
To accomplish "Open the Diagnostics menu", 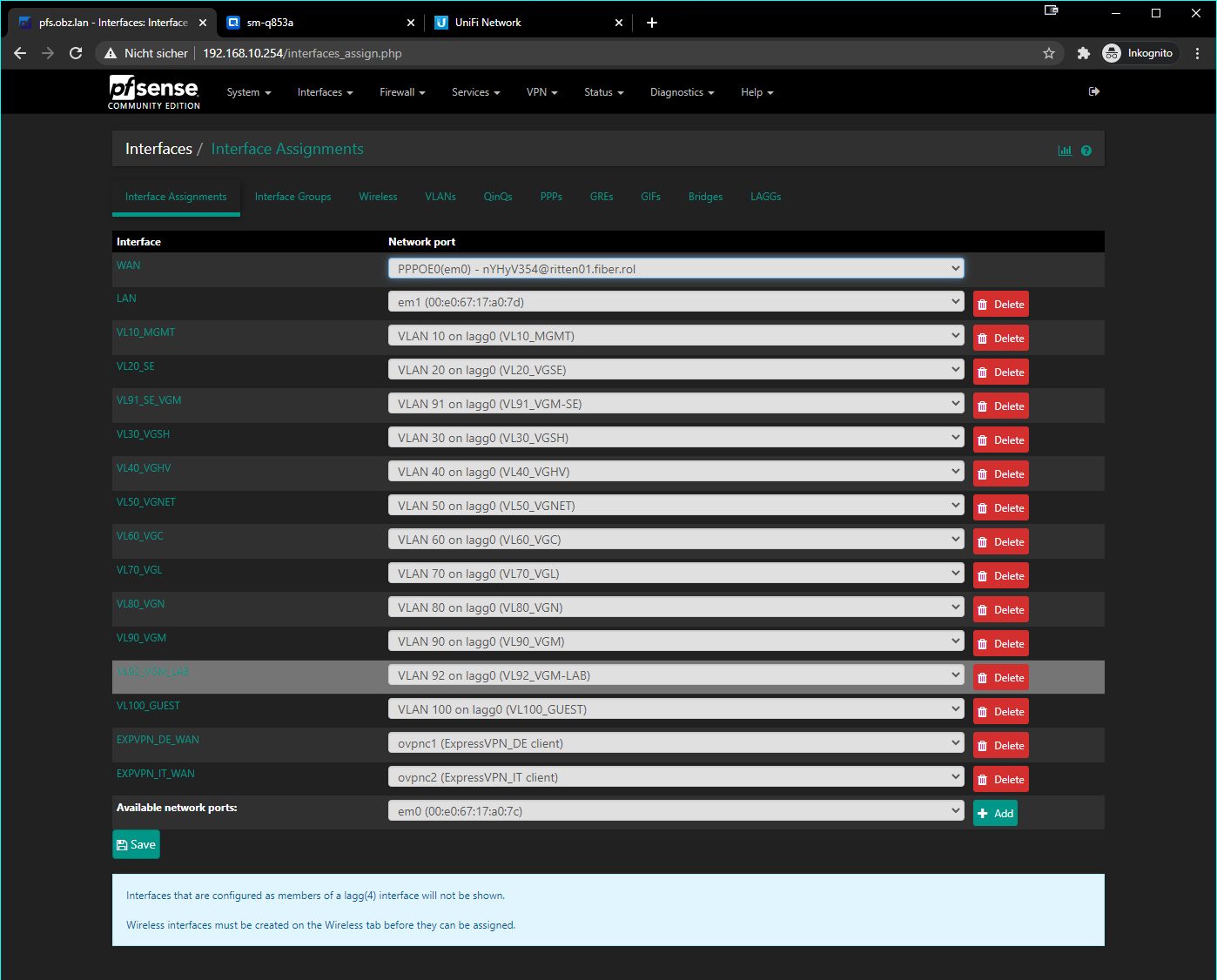I will pos(682,92).
